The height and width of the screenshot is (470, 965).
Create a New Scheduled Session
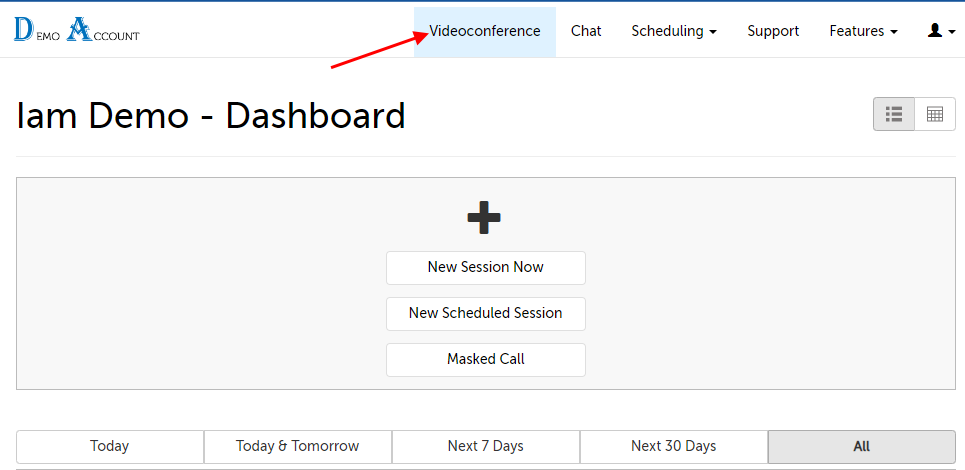[485, 313]
